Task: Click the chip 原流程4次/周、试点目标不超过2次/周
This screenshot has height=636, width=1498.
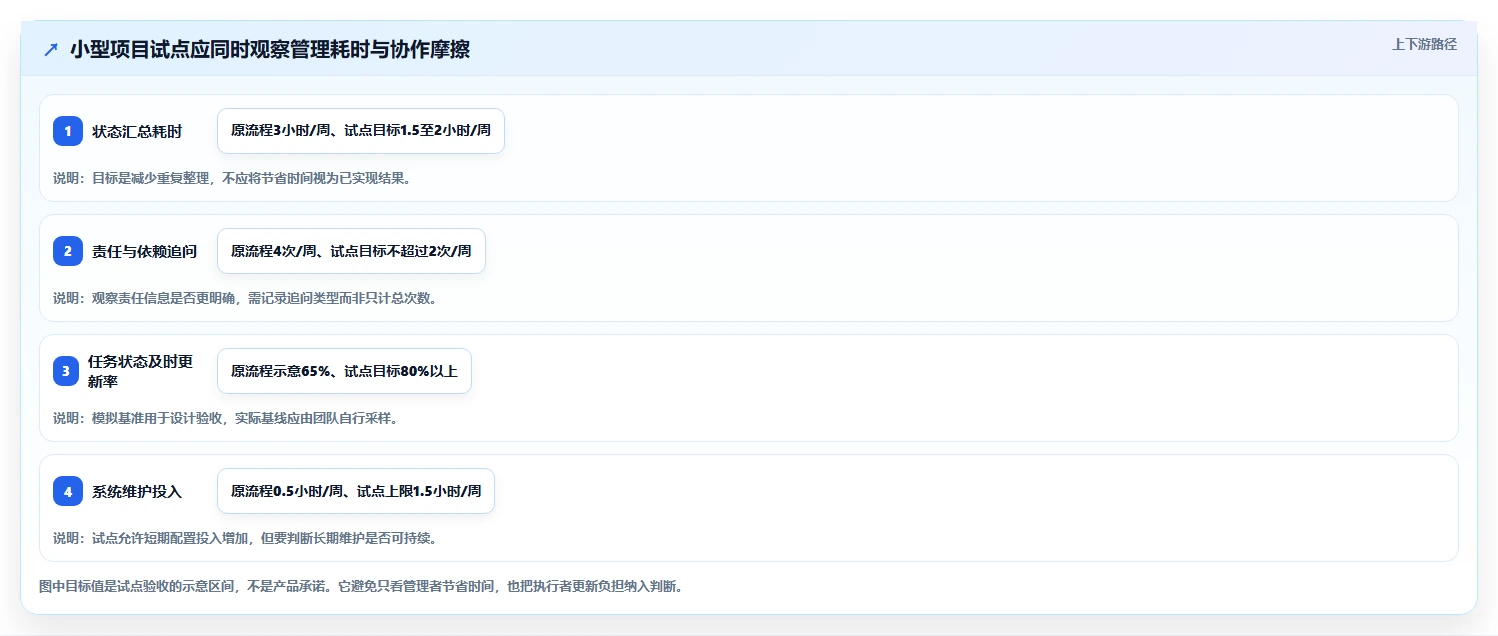Action: coord(351,251)
